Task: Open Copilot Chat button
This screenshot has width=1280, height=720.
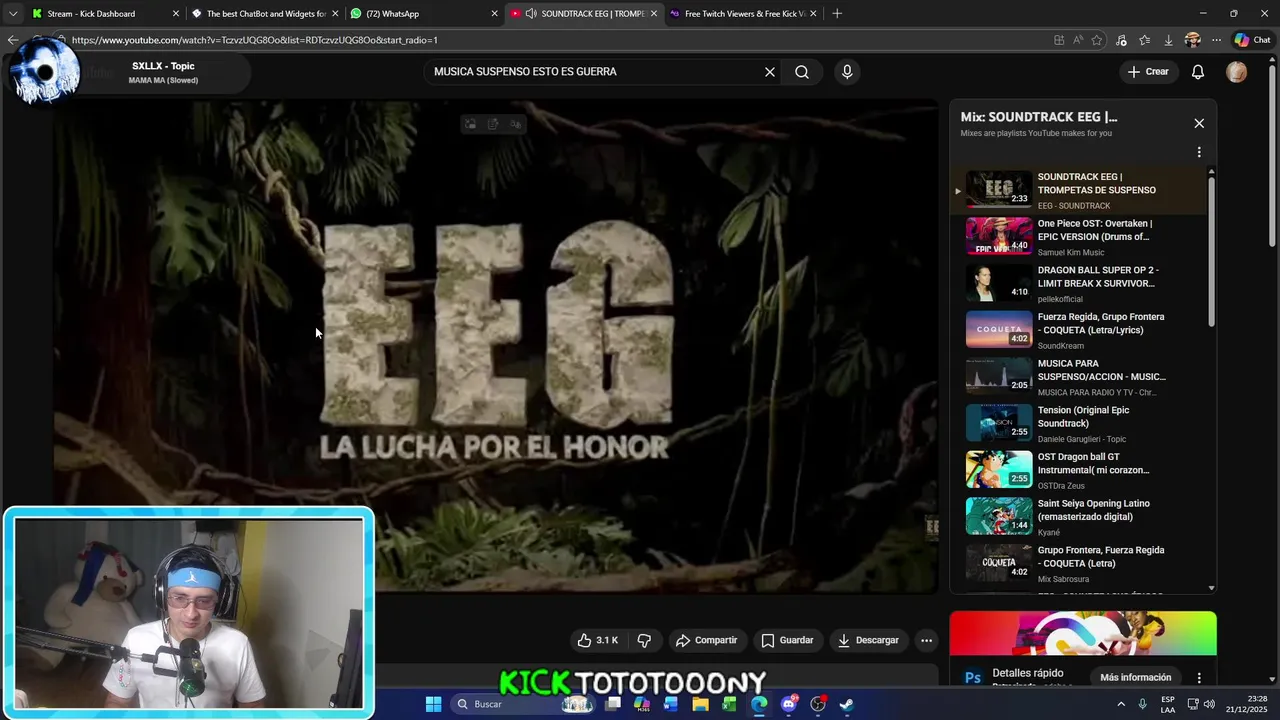Action: (x=1252, y=40)
